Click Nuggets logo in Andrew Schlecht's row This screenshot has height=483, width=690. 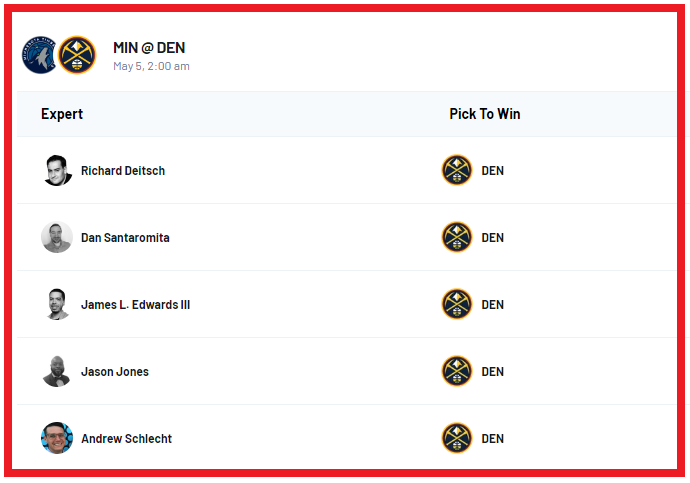coord(457,438)
